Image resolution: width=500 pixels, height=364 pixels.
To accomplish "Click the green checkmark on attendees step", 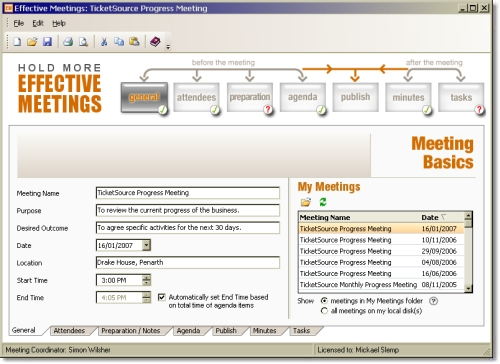I will (215, 109).
